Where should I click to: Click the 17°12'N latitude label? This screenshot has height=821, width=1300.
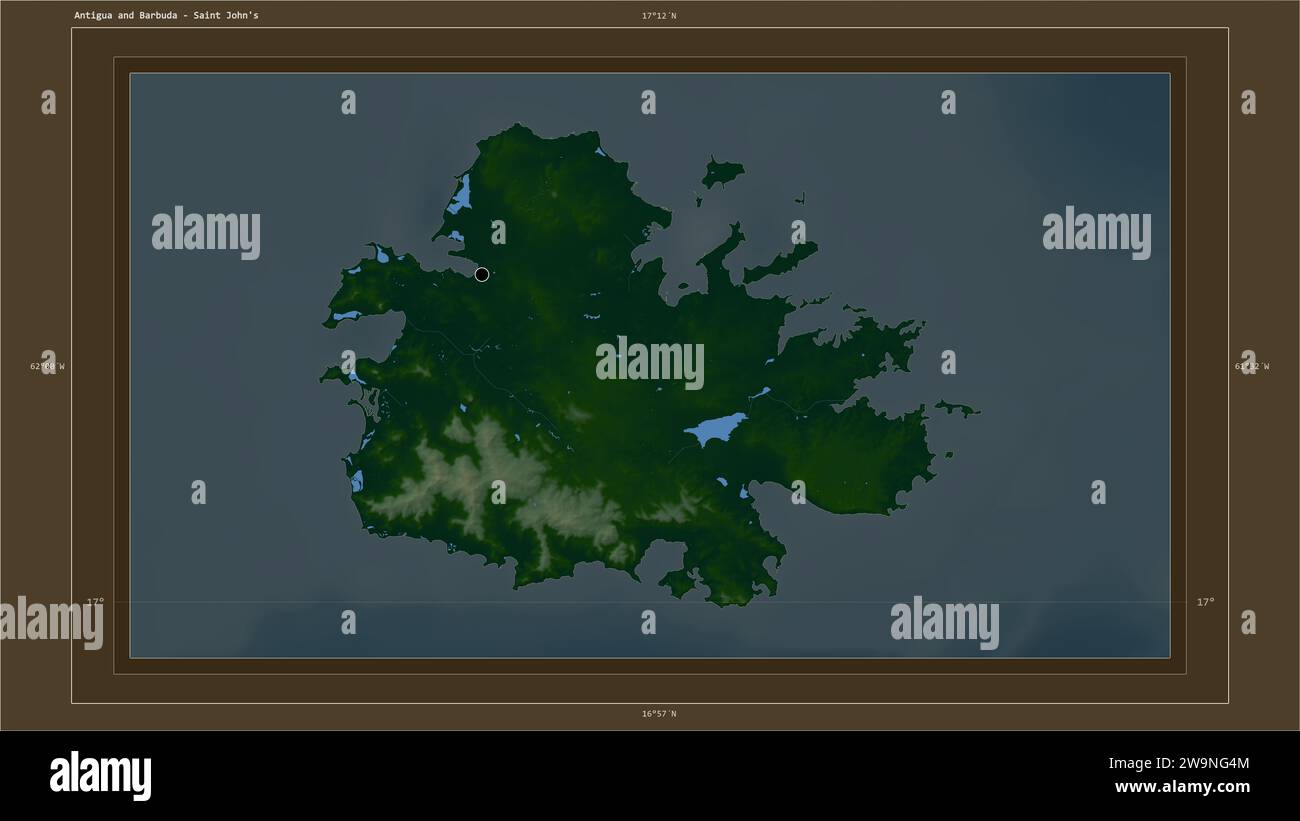(659, 16)
